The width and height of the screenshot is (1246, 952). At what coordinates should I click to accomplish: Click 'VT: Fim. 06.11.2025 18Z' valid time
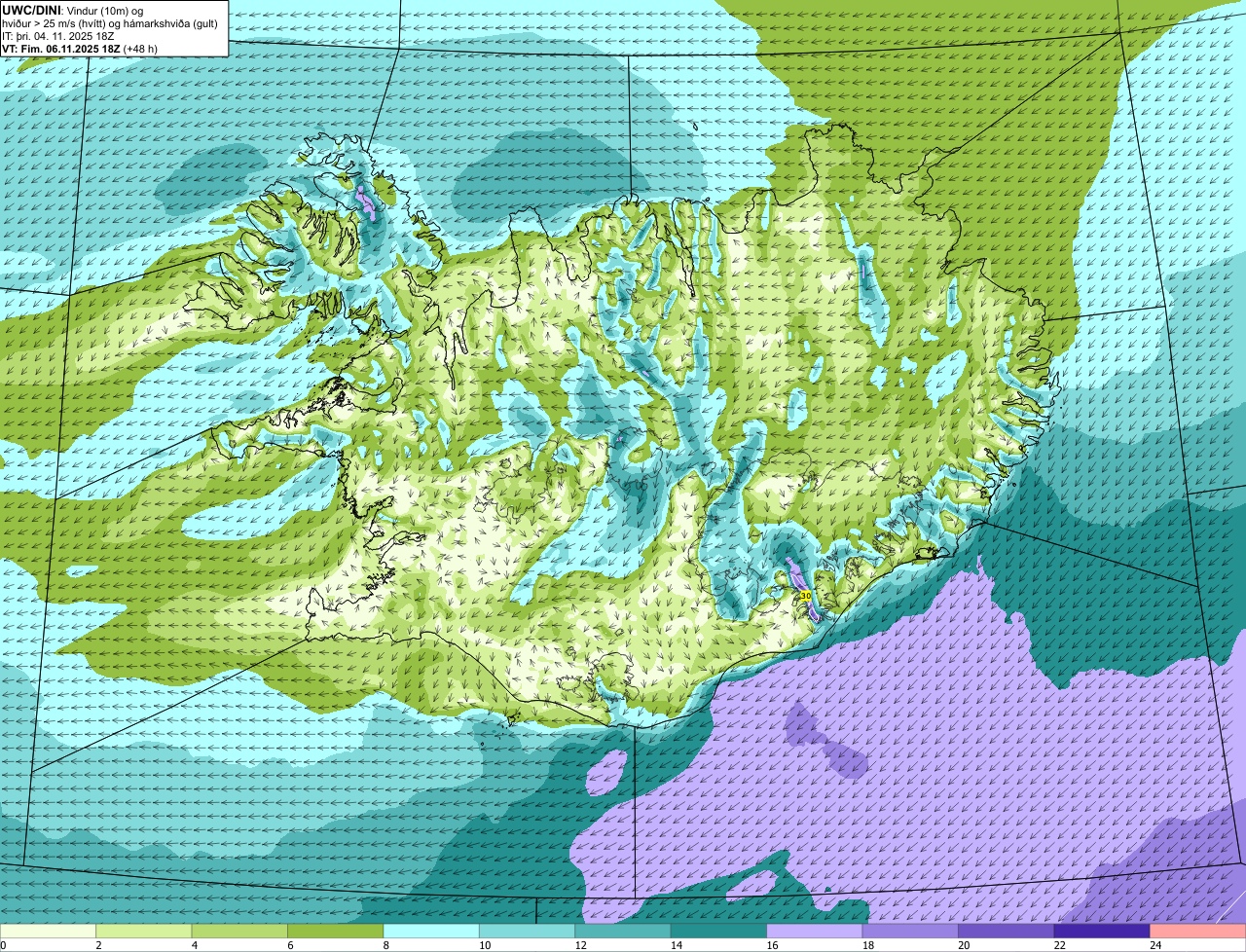coord(61,49)
